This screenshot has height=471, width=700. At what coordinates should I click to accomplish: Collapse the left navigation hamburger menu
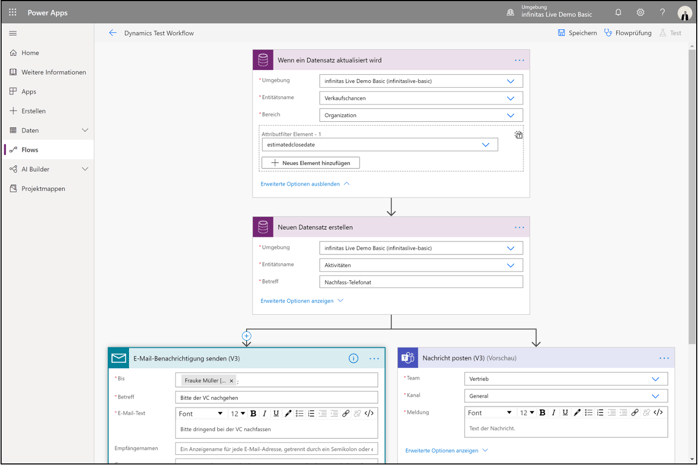click(x=13, y=33)
